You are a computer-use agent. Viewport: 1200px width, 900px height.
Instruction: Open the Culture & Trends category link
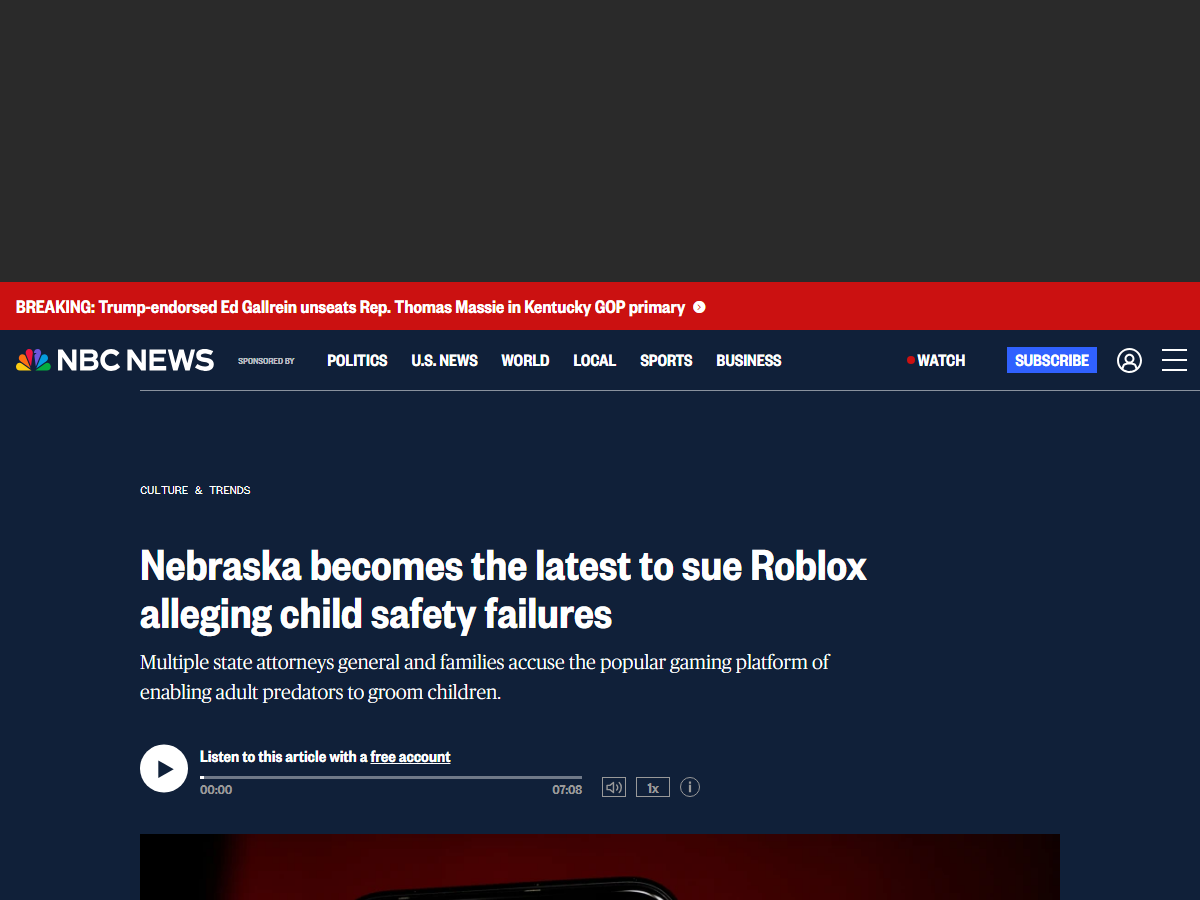point(195,490)
